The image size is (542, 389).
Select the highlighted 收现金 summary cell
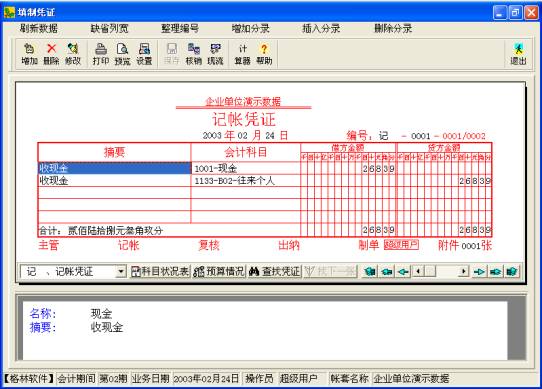114,168
